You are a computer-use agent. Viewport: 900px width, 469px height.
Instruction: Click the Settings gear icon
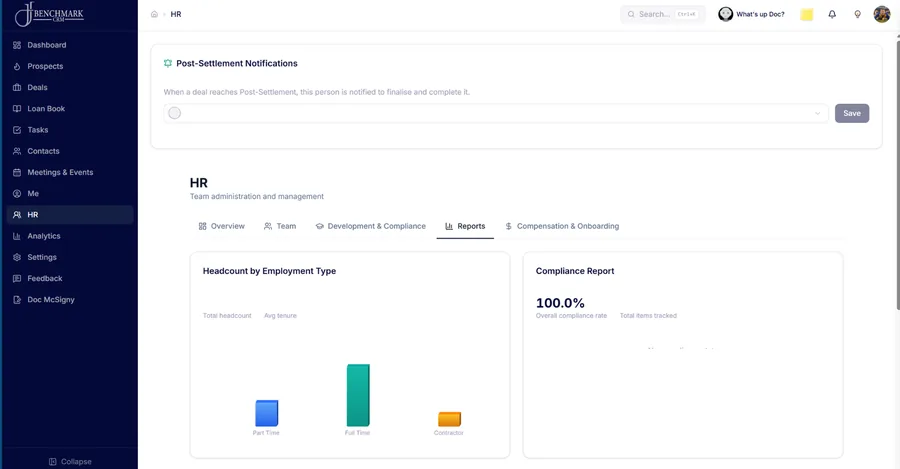[x=17, y=257]
